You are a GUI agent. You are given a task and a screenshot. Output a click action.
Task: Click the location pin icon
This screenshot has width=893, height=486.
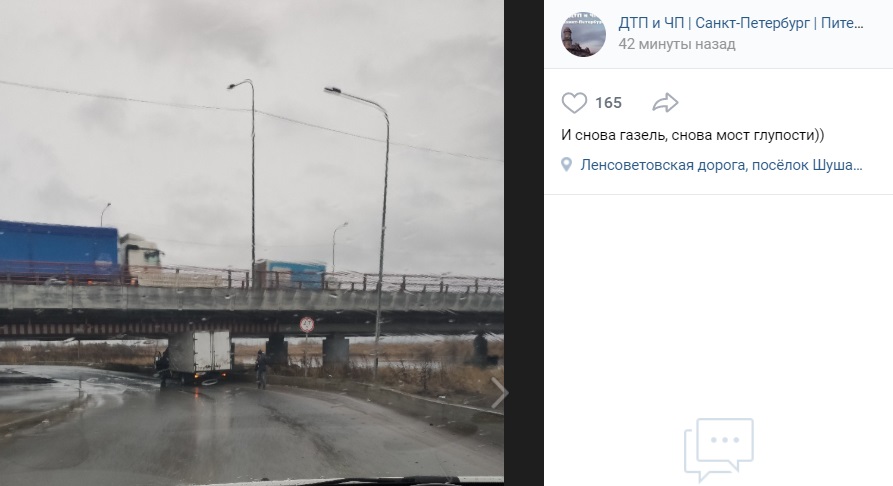pos(566,165)
